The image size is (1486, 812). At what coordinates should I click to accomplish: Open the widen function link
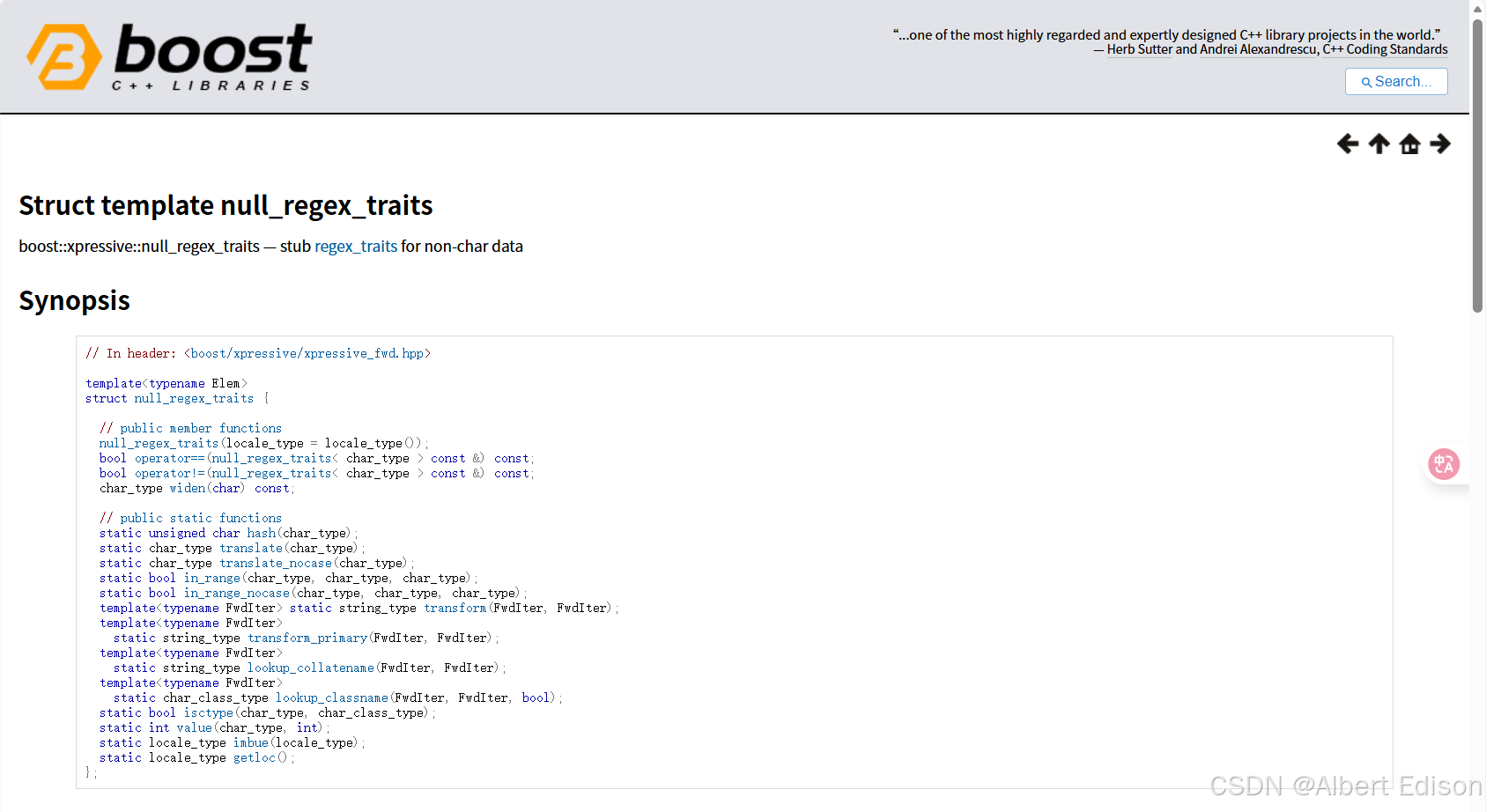(x=187, y=488)
